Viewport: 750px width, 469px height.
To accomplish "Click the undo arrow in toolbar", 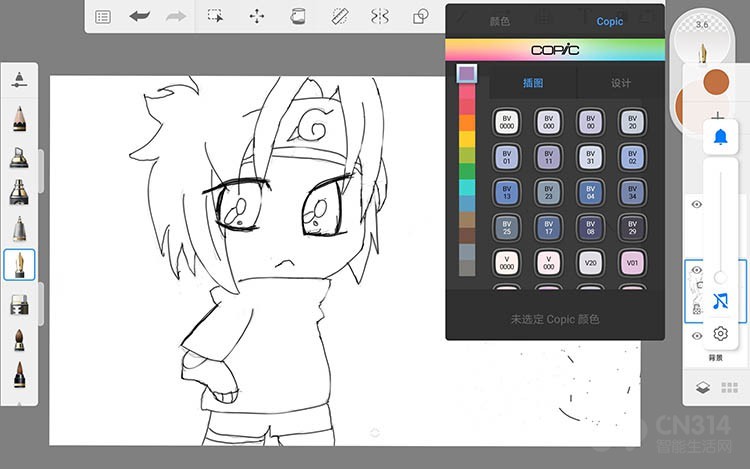I will pyautogui.click(x=140, y=17).
